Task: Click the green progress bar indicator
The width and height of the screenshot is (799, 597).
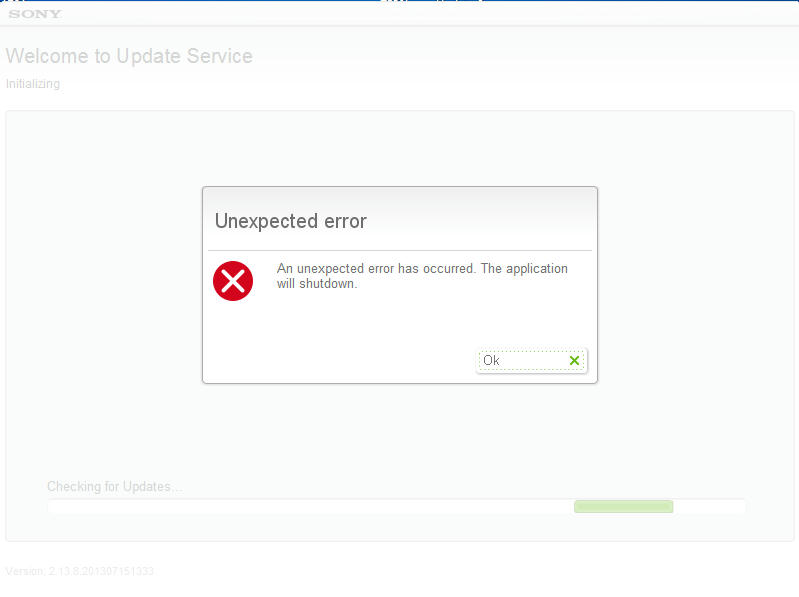Action: [x=624, y=506]
